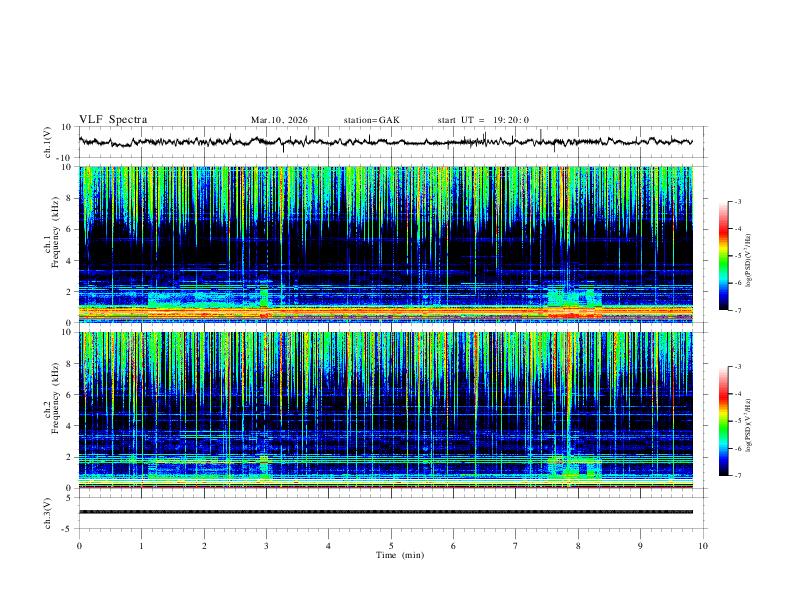The width and height of the screenshot is (792, 612).
Task: Select the "start UT = 19:20:0" header text
Action: tap(483, 120)
